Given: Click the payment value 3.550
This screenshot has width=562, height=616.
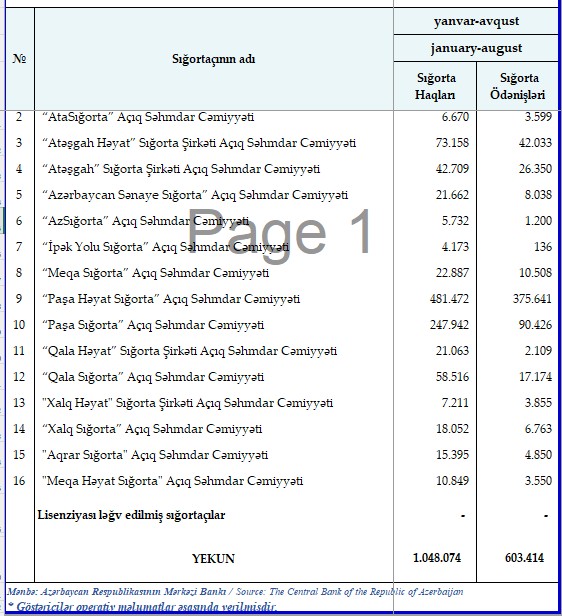Looking at the screenshot, I should point(538,480).
